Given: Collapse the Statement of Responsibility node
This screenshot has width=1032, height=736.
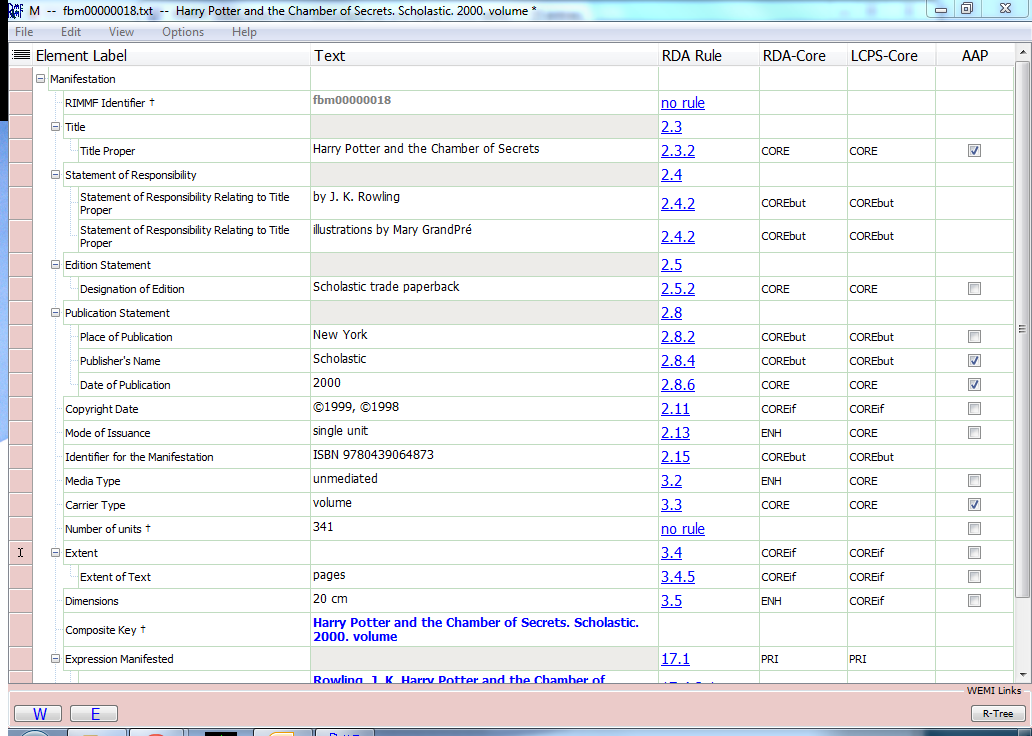Looking at the screenshot, I should (56, 174).
